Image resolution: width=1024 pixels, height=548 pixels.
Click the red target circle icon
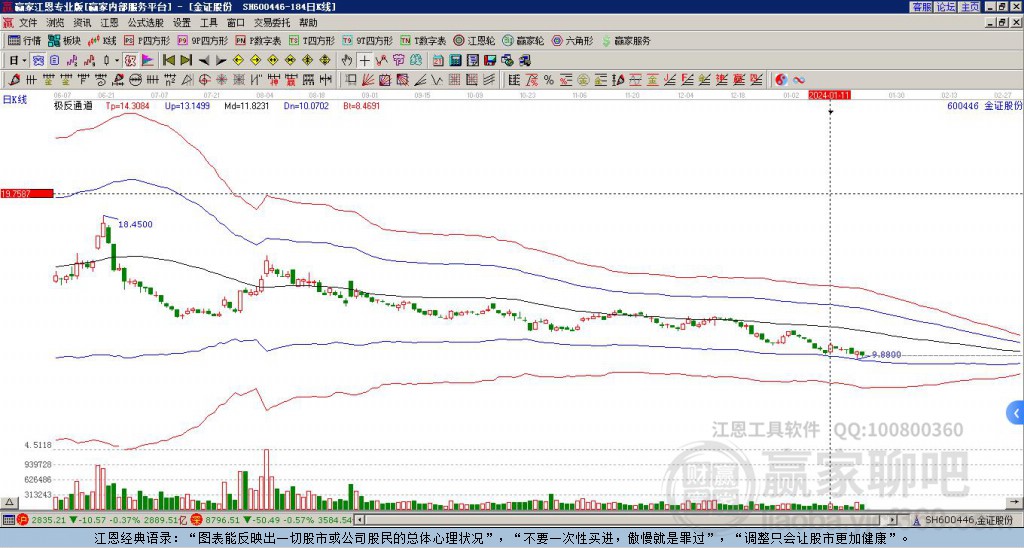(204, 80)
